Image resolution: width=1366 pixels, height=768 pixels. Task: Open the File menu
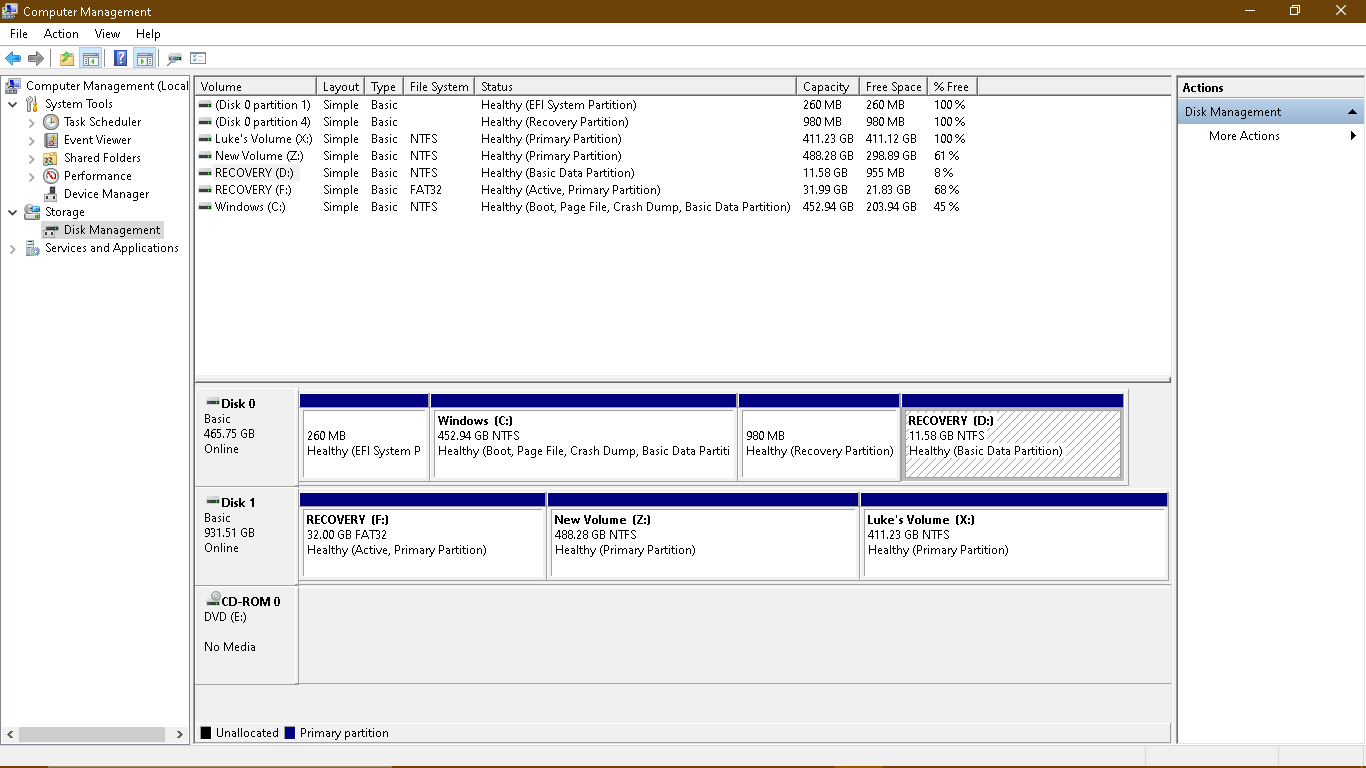(19, 34)
